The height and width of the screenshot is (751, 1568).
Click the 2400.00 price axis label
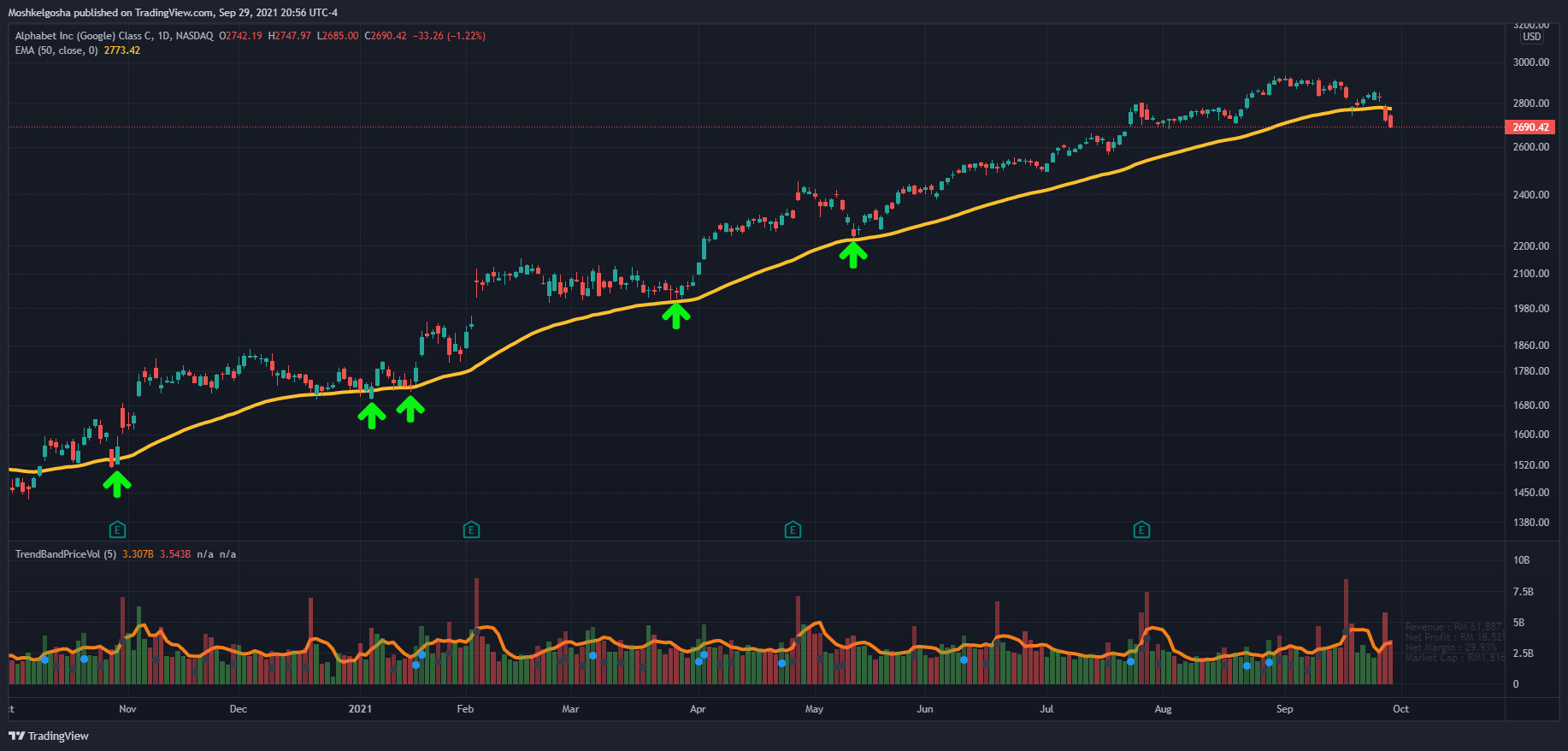point(1530,195)
